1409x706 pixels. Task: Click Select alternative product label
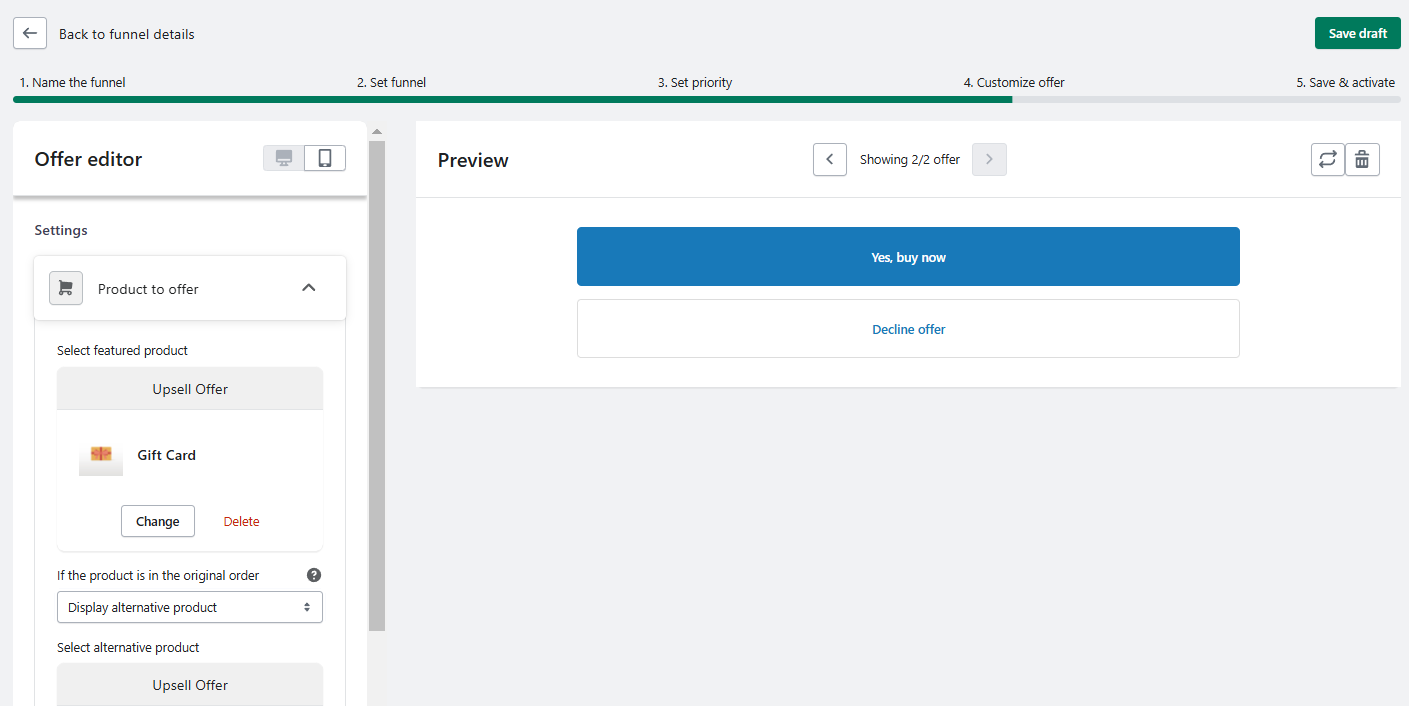coord(128,647)
